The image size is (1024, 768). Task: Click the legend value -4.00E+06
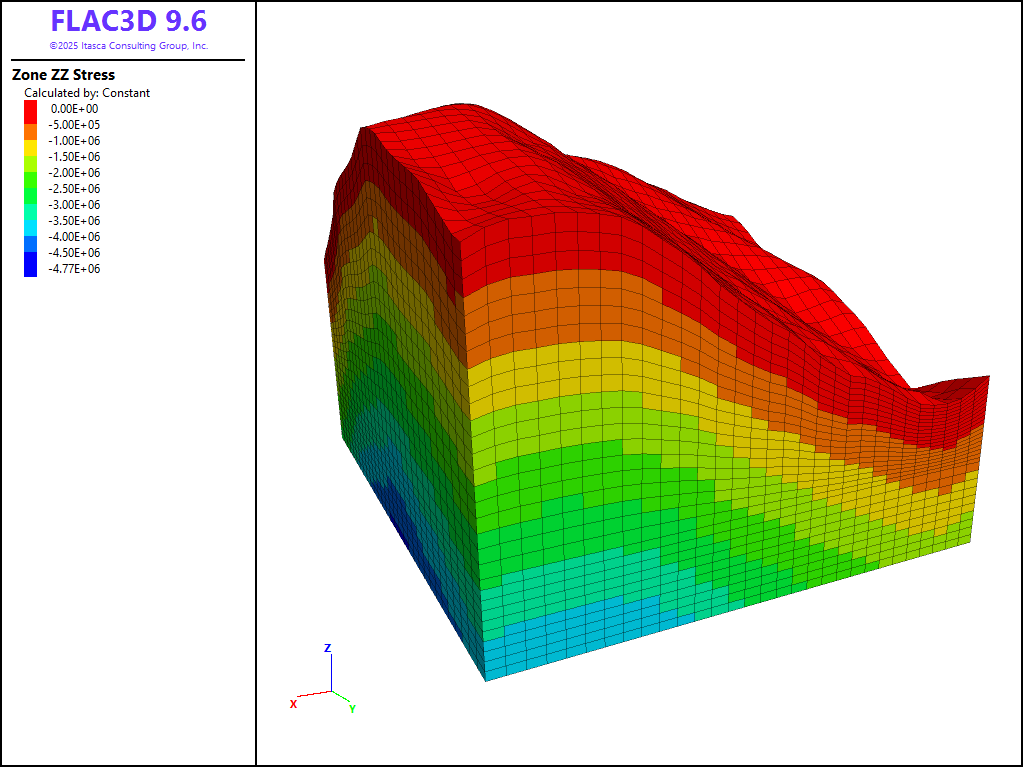click(x=75, y=237)
